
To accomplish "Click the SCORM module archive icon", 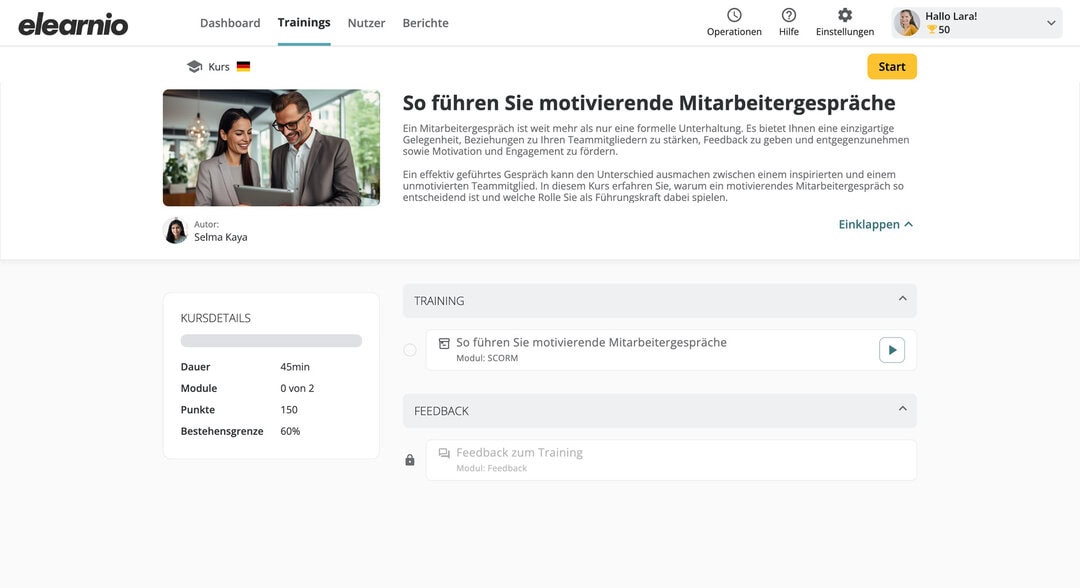I will pos(444,343).
